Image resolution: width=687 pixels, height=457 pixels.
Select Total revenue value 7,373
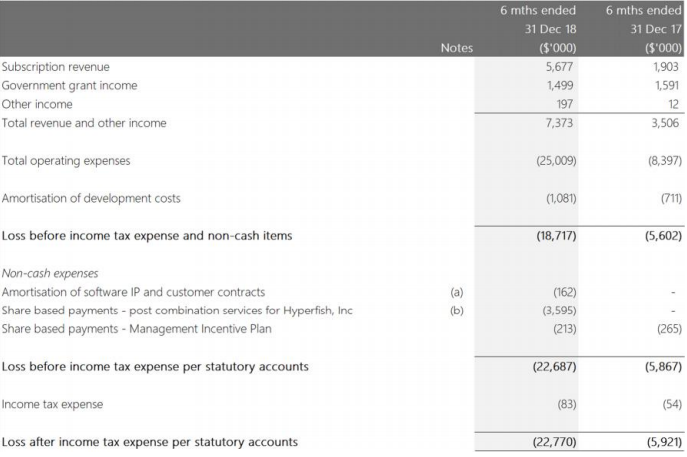pyautogui.click(x=559, y=123)
